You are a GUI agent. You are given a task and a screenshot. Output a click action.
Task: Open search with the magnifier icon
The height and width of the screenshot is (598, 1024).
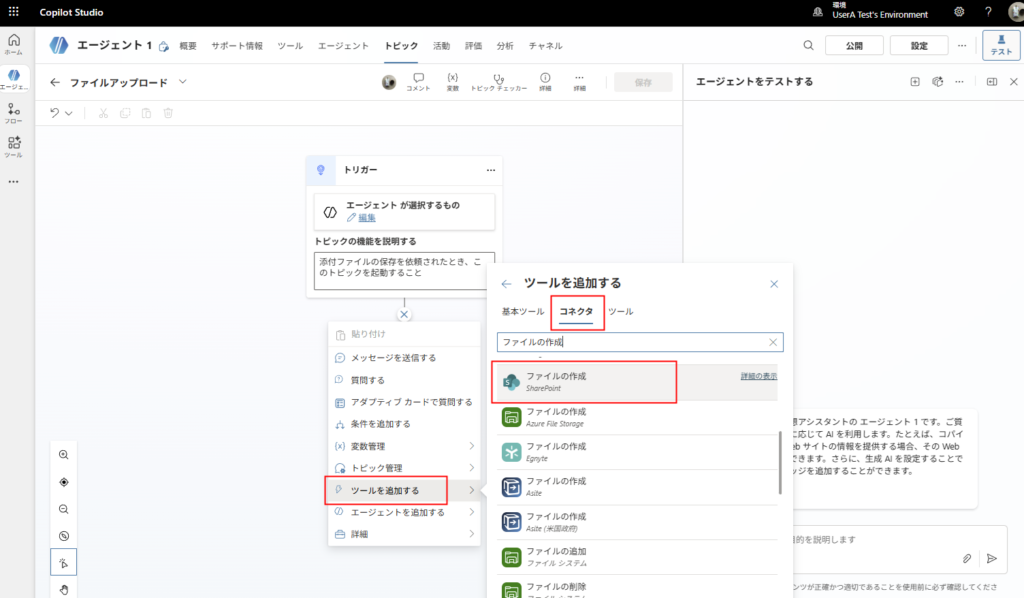point(808,45)
